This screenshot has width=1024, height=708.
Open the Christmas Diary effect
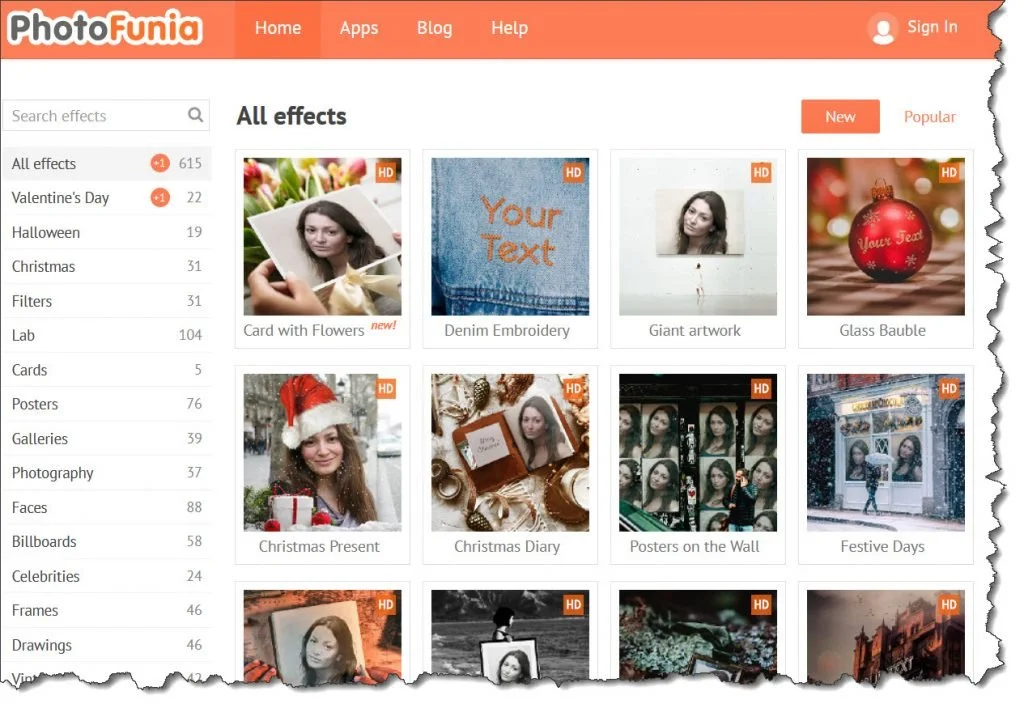[x=510, y=452]
